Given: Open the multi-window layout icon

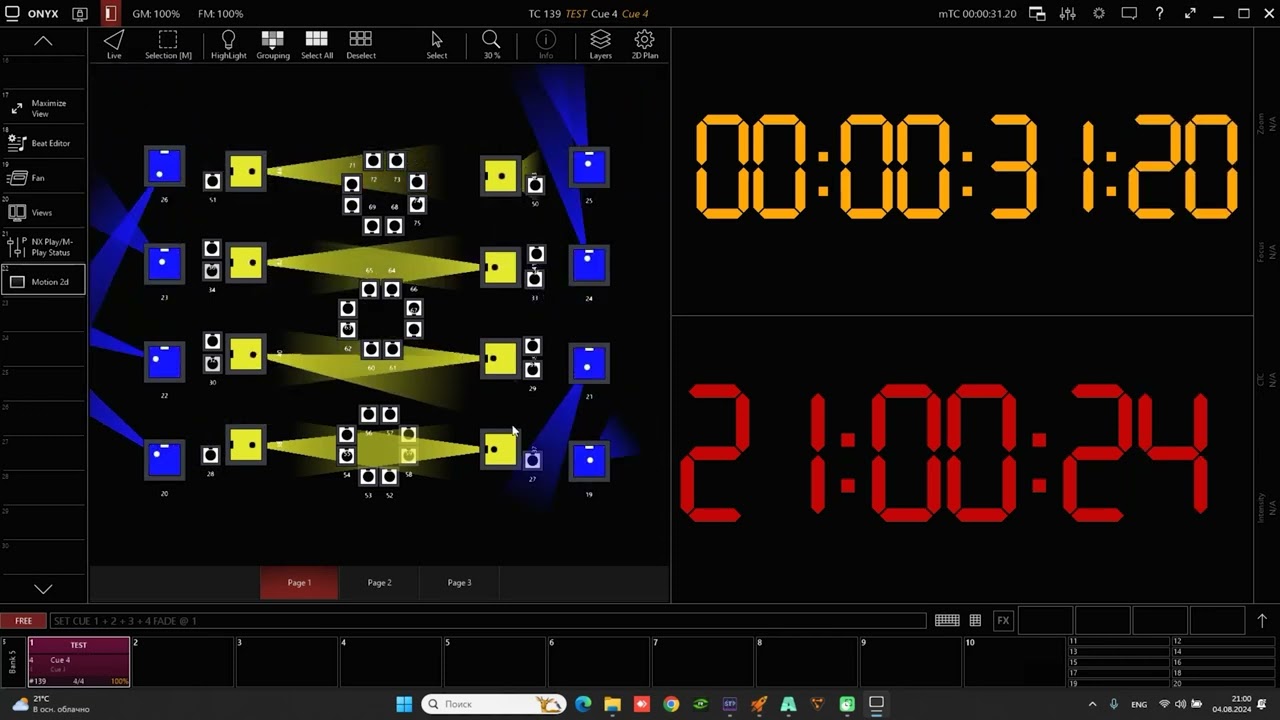Looking at the screenshot, I should point(1037,14).
